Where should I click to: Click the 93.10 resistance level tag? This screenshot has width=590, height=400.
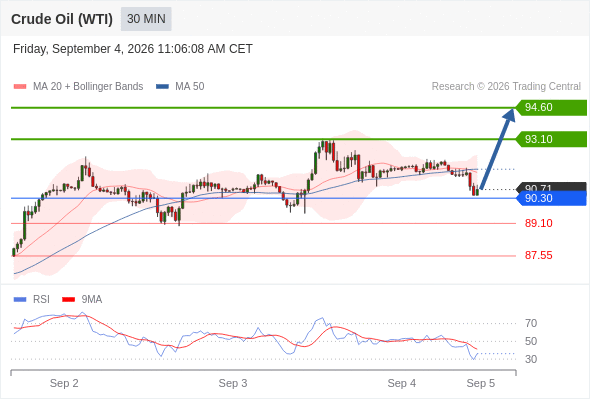pos(551,139)
